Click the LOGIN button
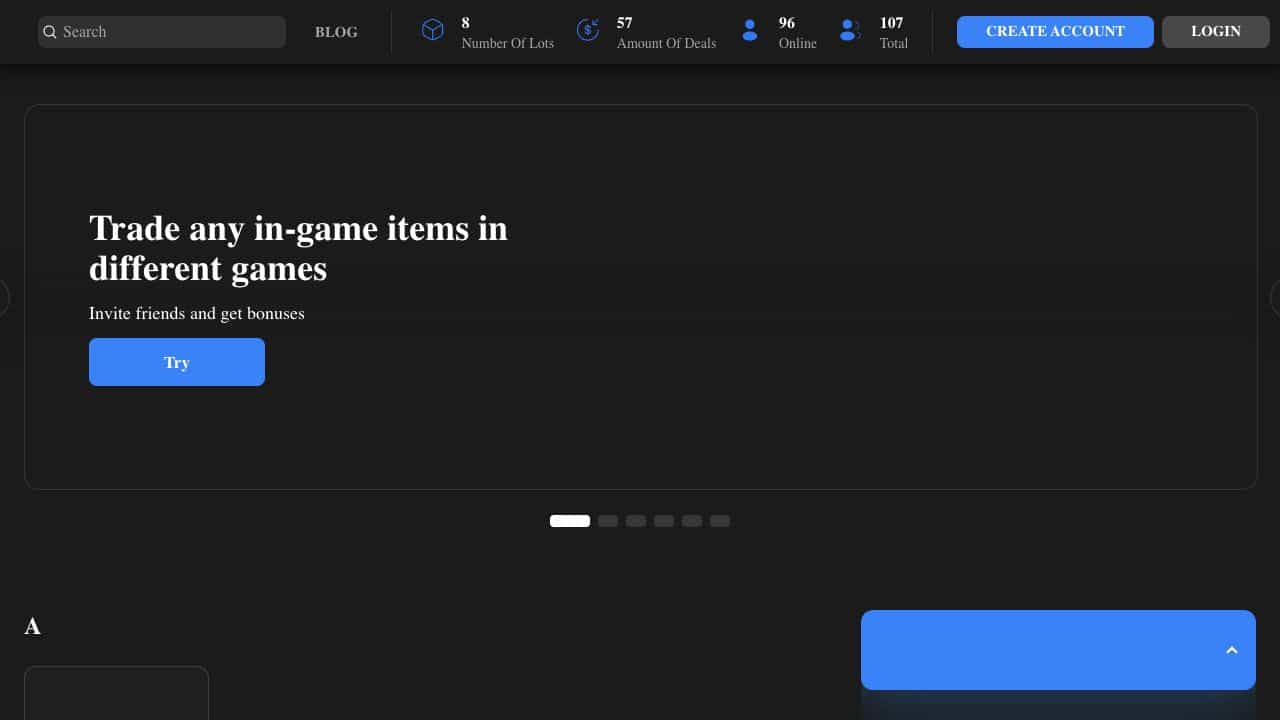The height and width of the screenshot is (720, 1280). coord(1216,32)
